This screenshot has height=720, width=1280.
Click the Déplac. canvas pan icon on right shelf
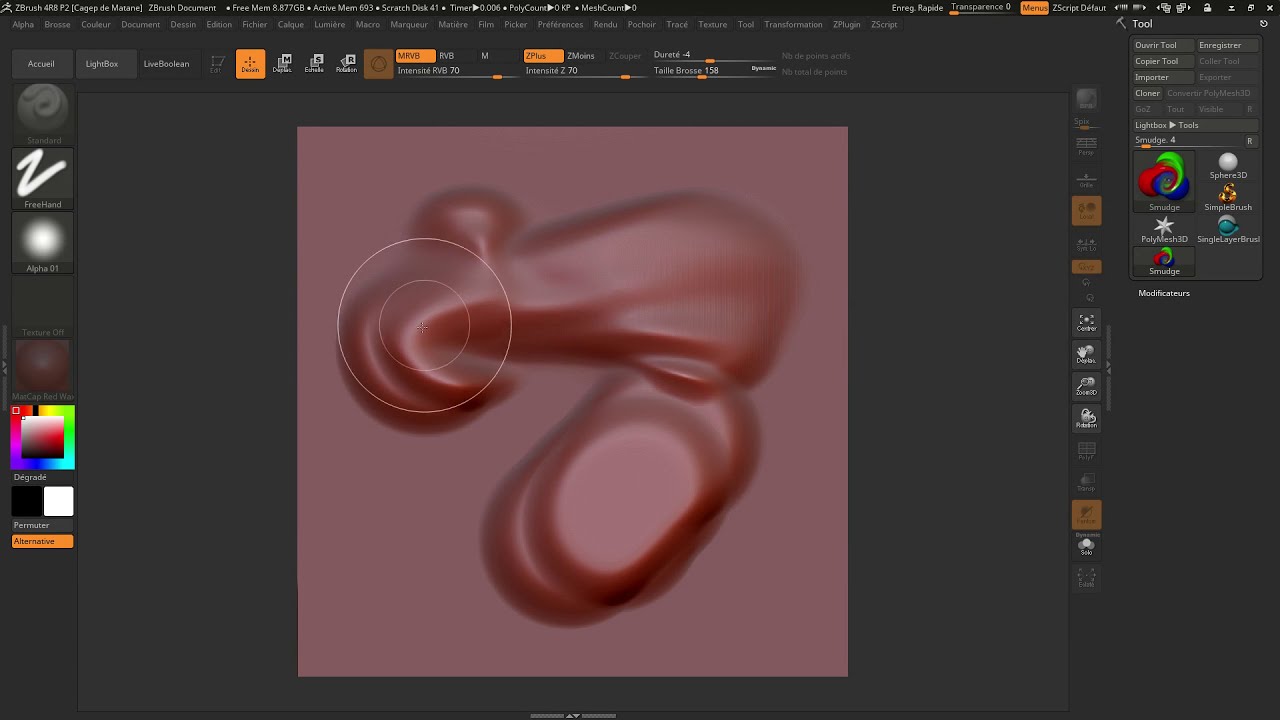tap(1086, 354)
